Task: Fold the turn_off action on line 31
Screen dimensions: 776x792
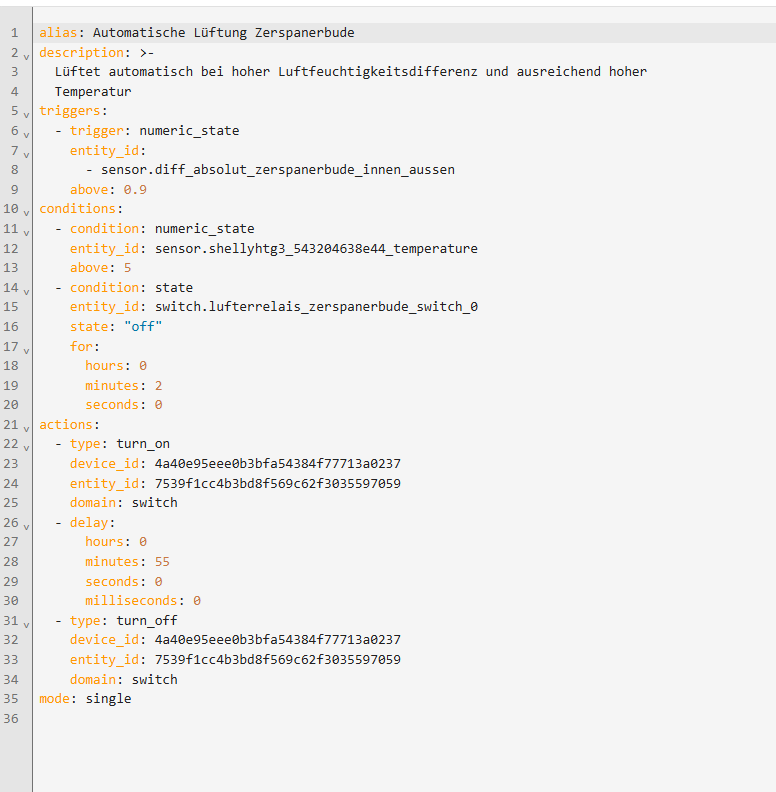Action: [26, 622]
